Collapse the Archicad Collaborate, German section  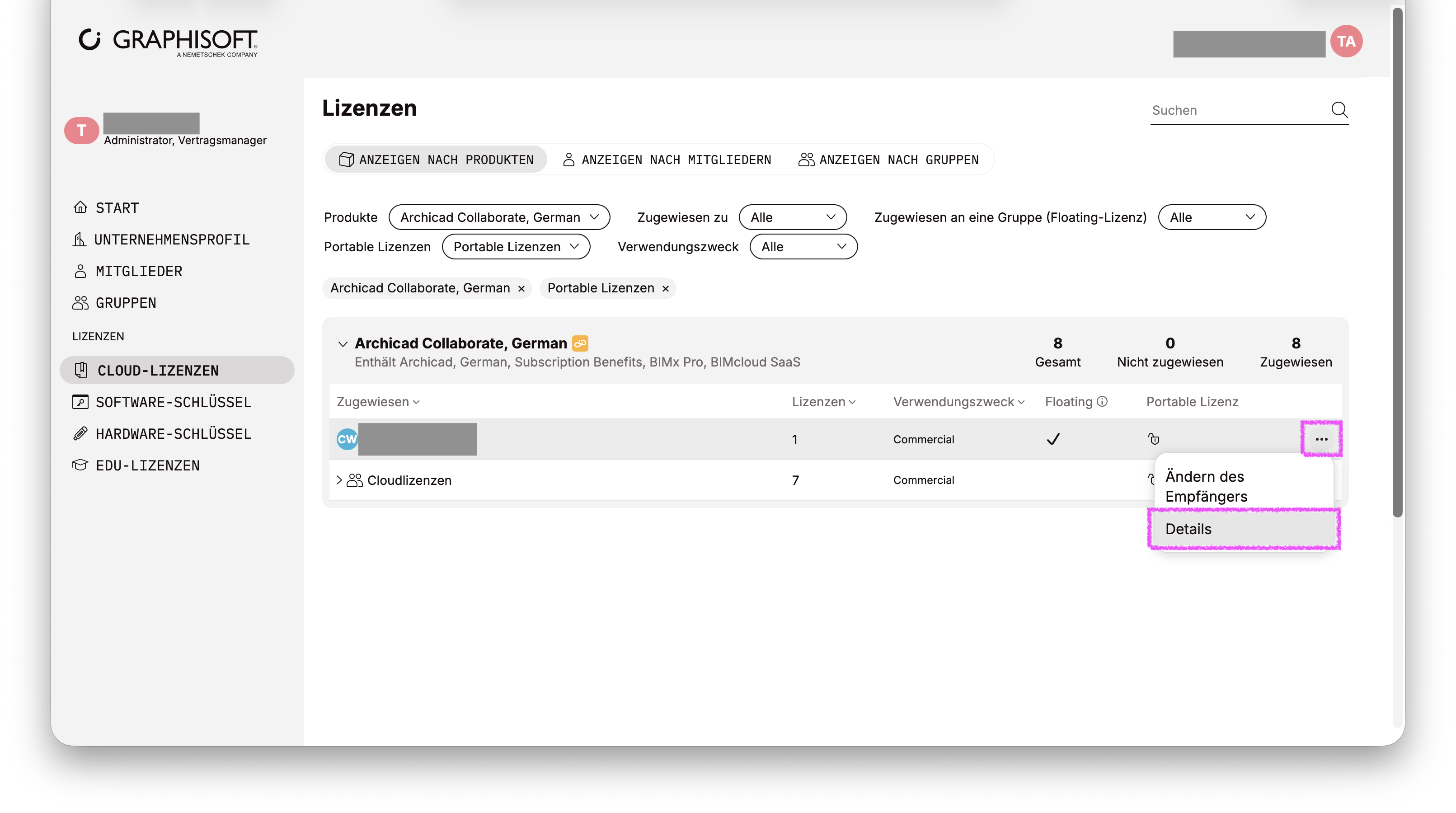(343, 344)
